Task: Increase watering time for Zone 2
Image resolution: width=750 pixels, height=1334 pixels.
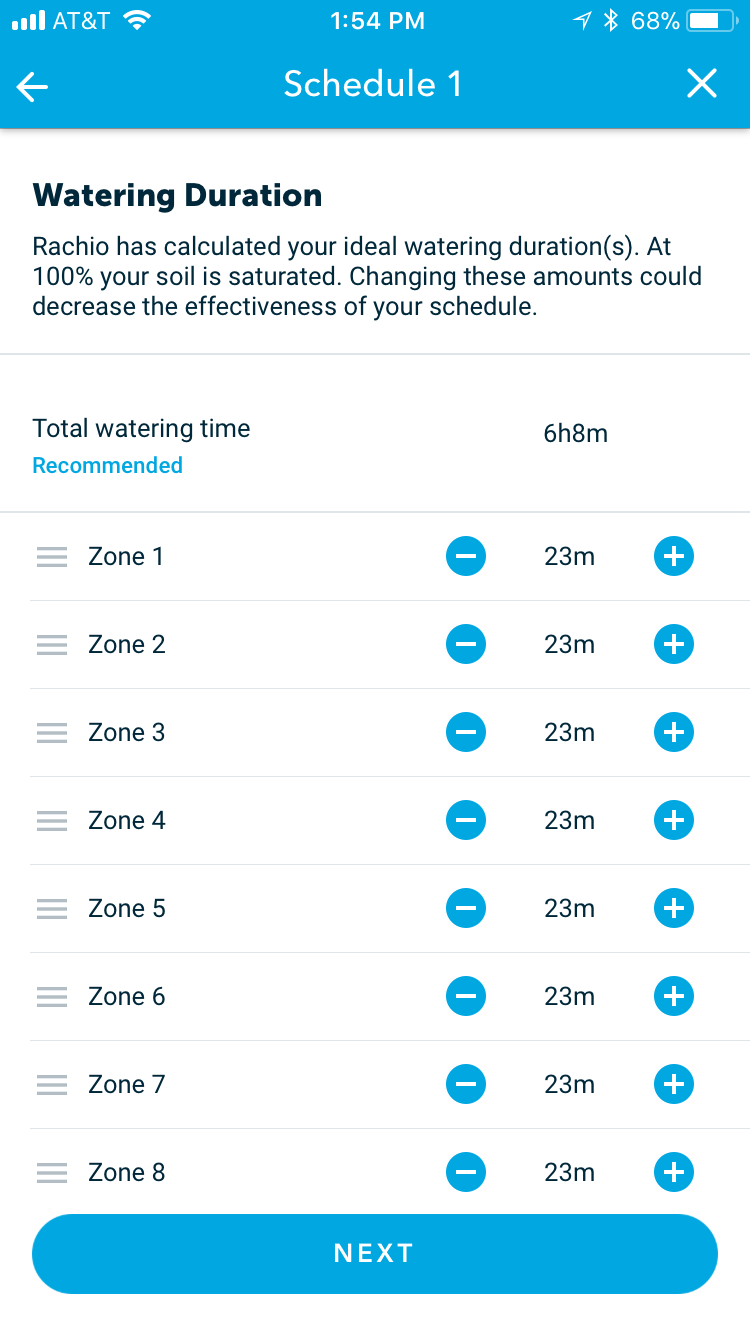Action: point(673,644)
